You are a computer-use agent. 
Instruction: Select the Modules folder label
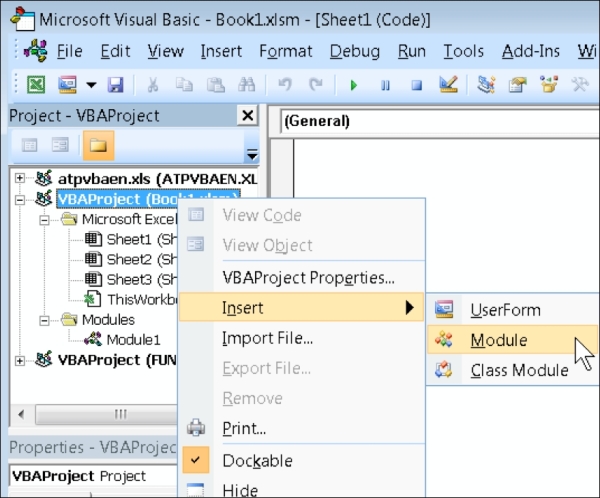[108, 320]
